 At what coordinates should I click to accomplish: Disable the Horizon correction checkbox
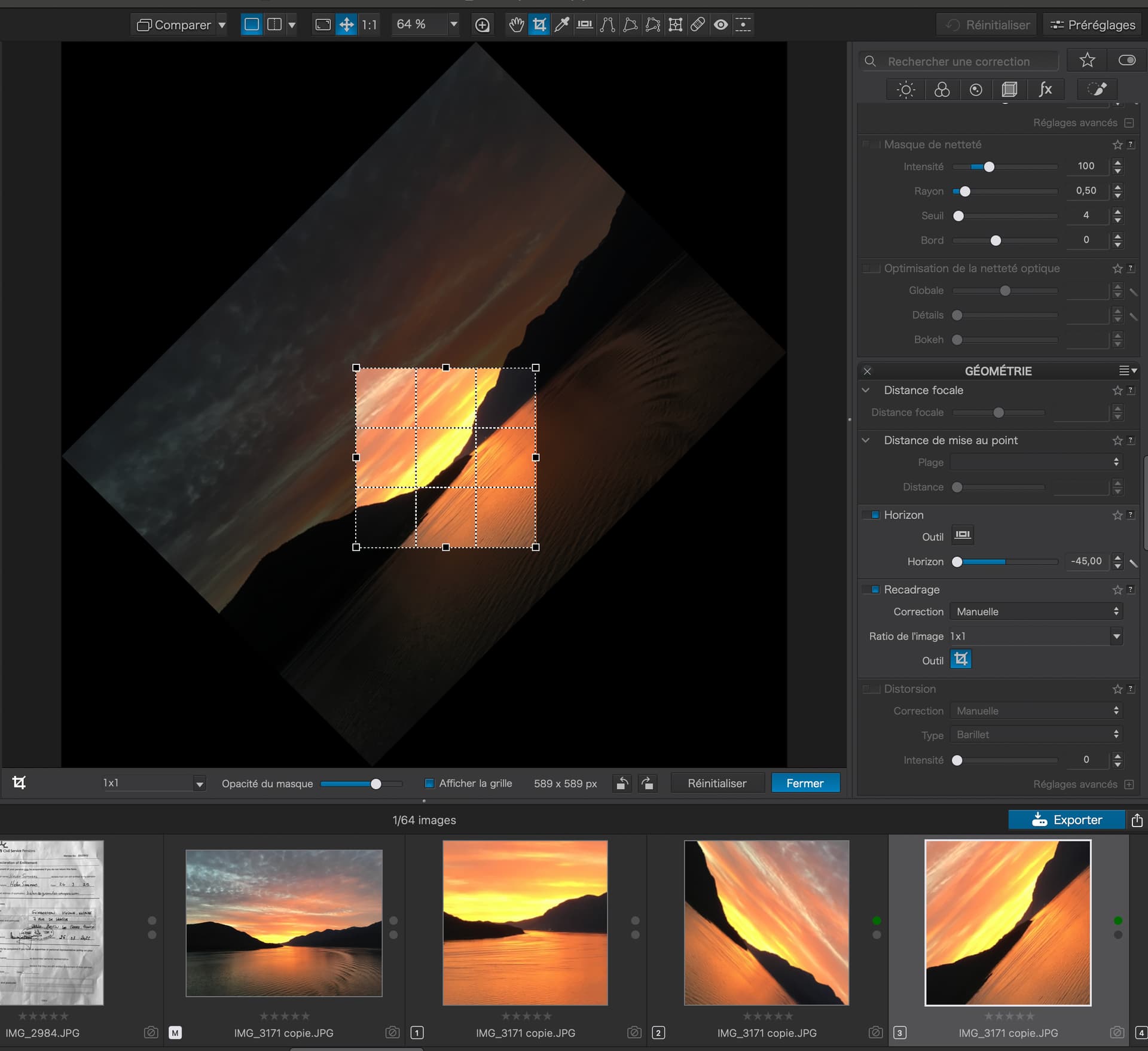(x=875, y=514)
